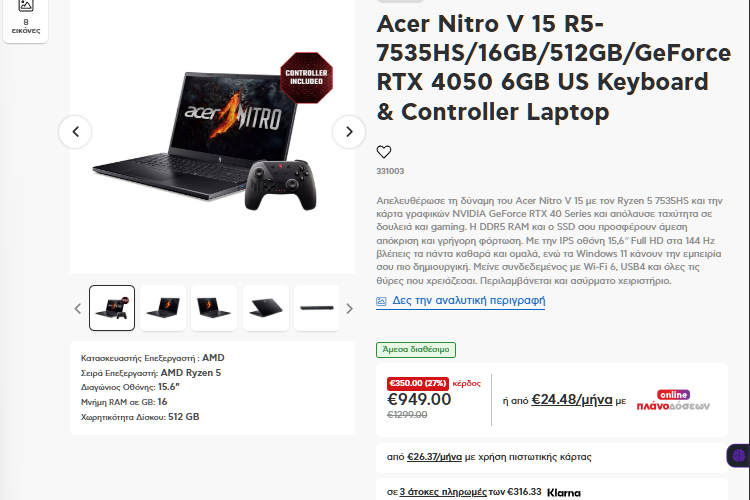Click the main laptop product image
This screenshot has width=750, height=500.
point(212,136)
